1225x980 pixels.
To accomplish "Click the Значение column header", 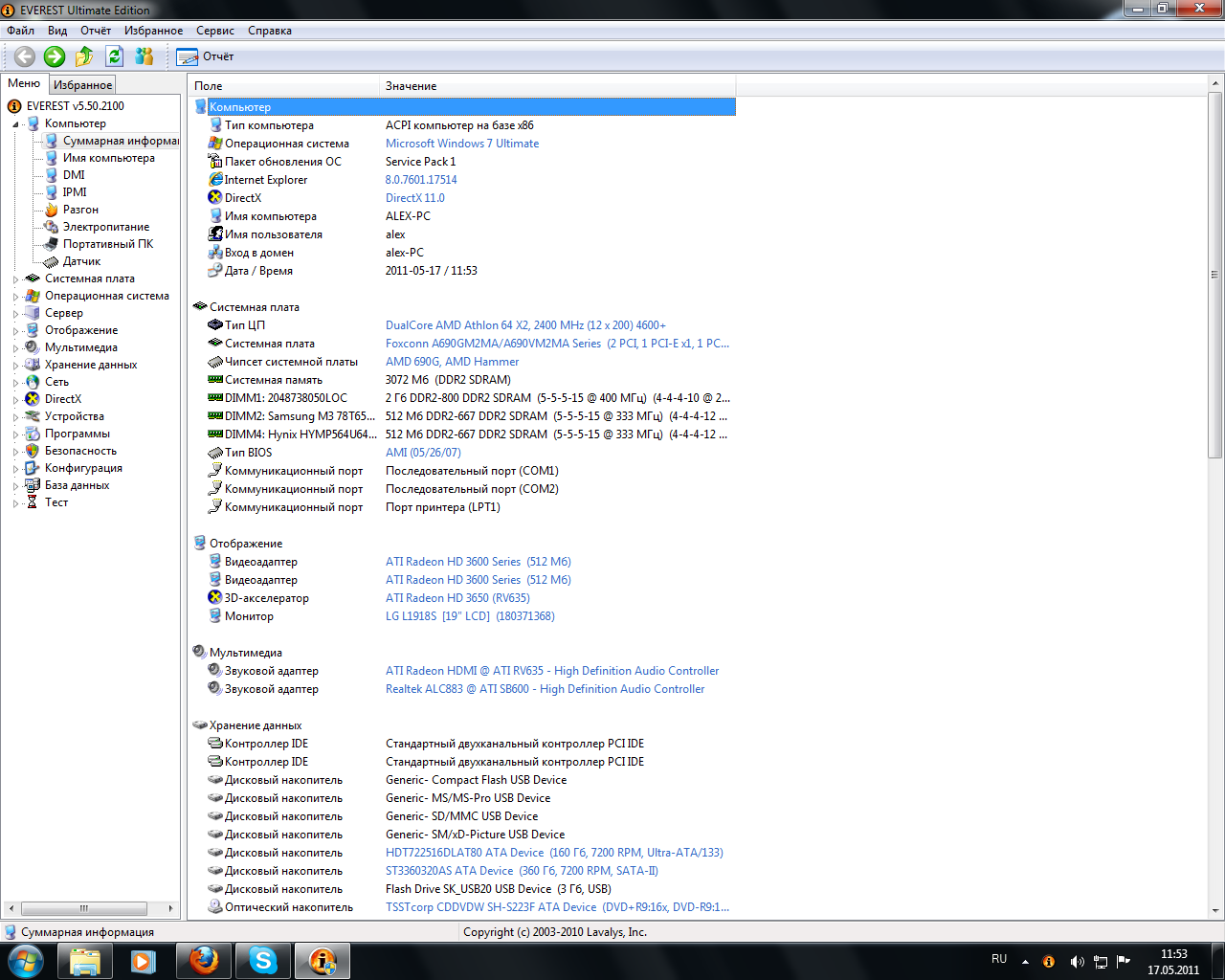I will point(412,86).
